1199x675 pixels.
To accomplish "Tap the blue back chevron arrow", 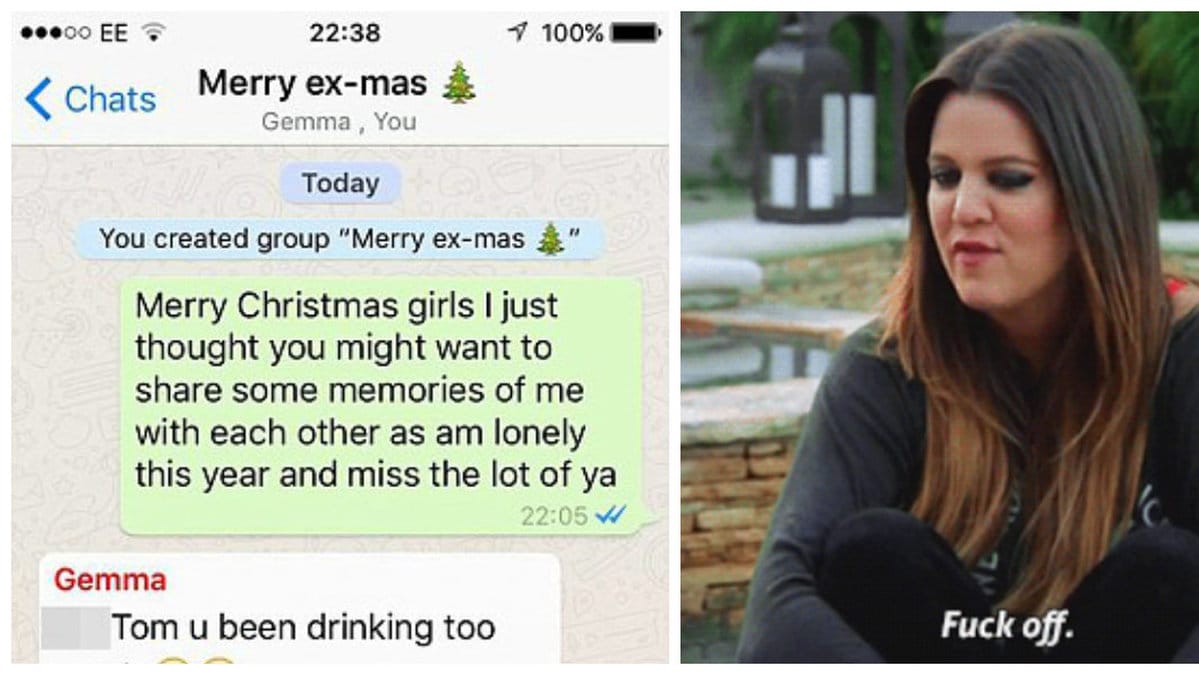I will [37, 99].
